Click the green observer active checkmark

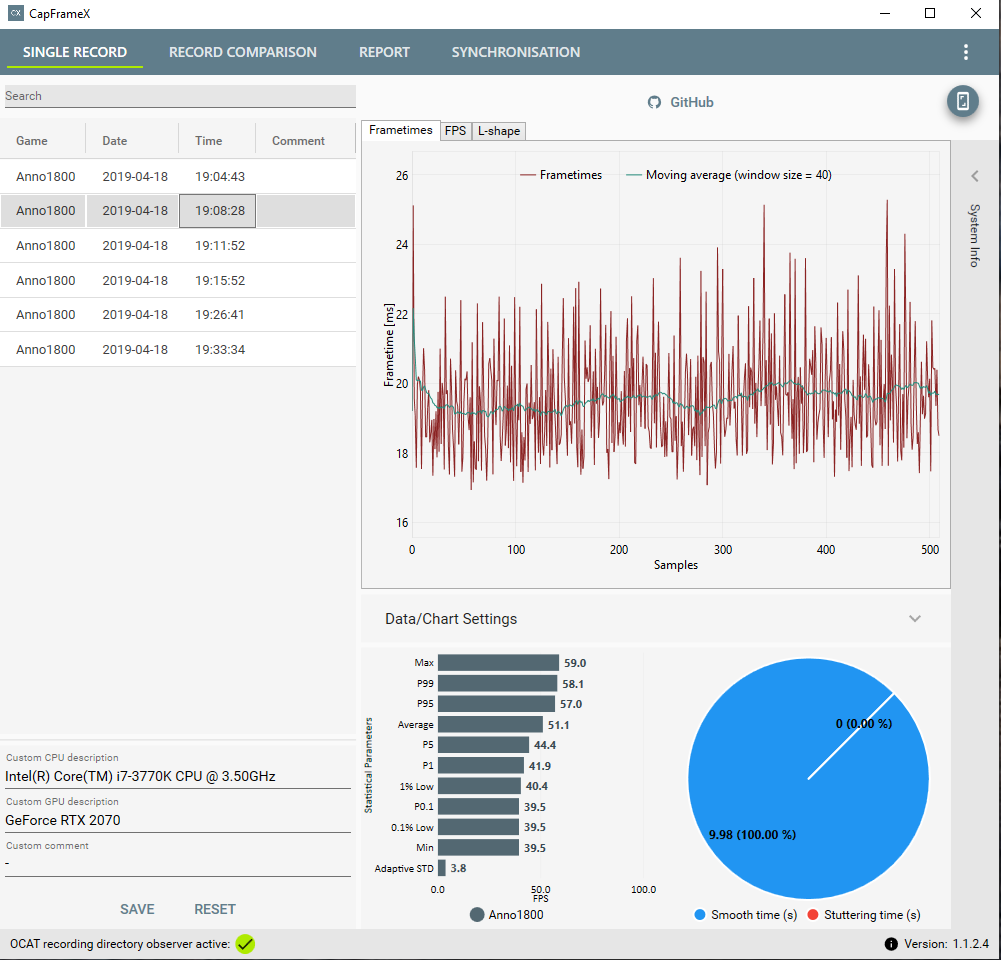(245, 944)
